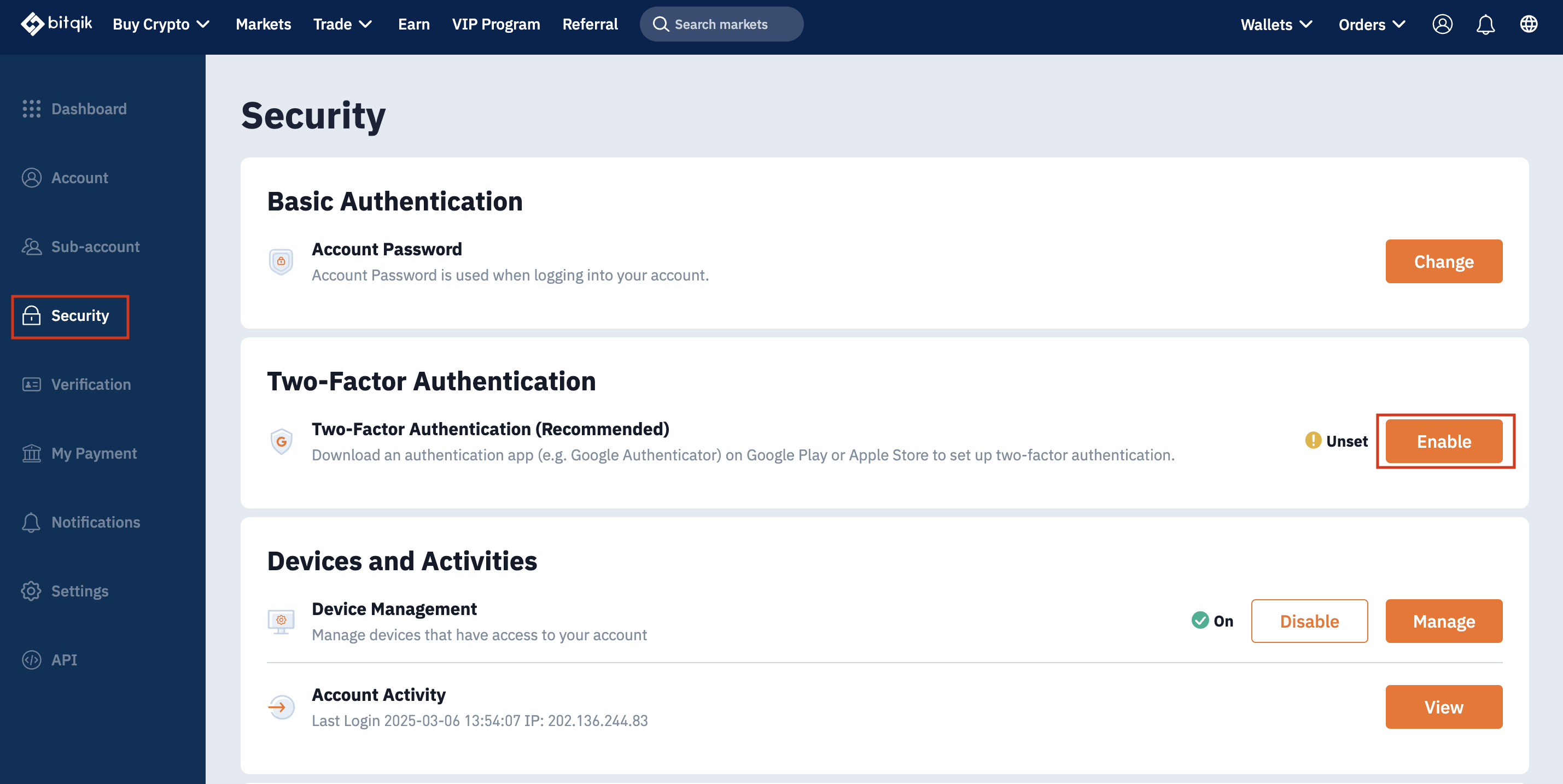This screenshot has height=784, width=1563.
Task: Click the Basic Authentication heading
Action: pyautogui.click(x=395, y=201)
